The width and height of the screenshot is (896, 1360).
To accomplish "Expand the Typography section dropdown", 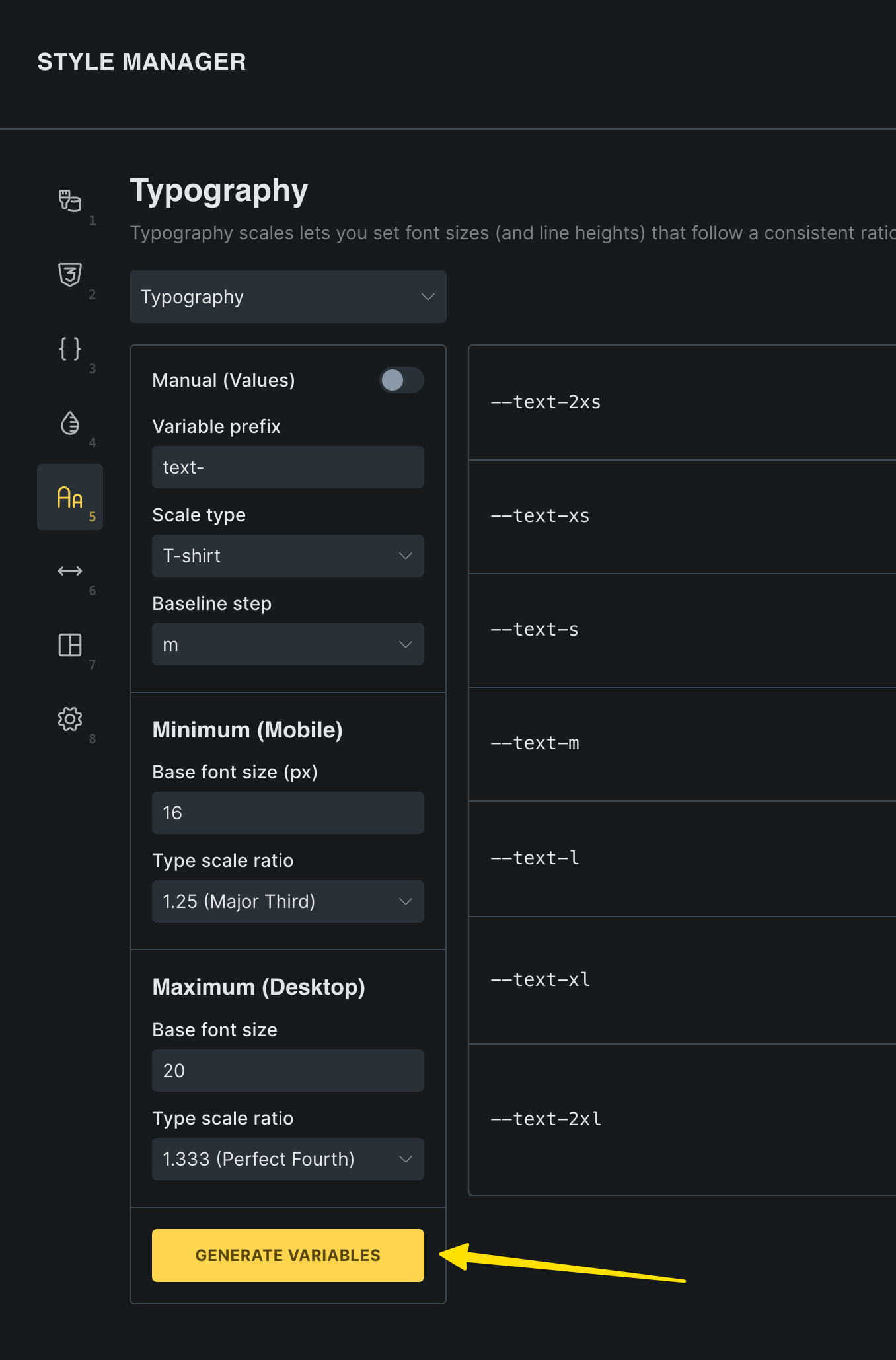I will click(x=287, y=297).
